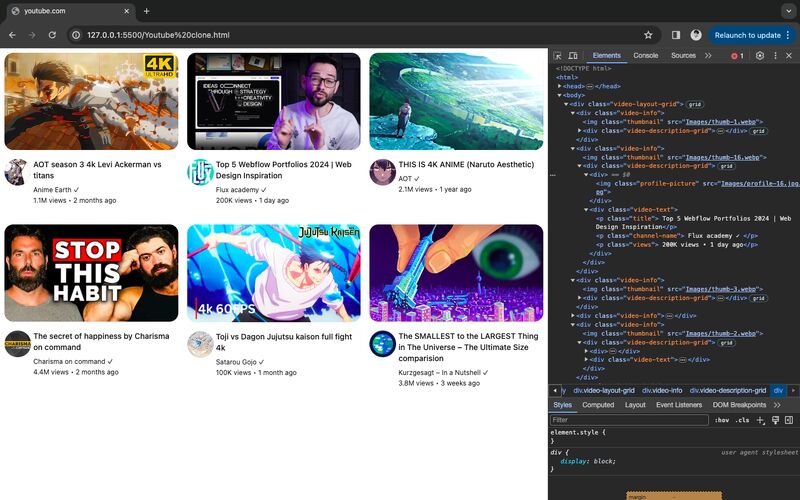Show more DevTools panels via chevrons
The image size is (800, 500).
(708, 56)
